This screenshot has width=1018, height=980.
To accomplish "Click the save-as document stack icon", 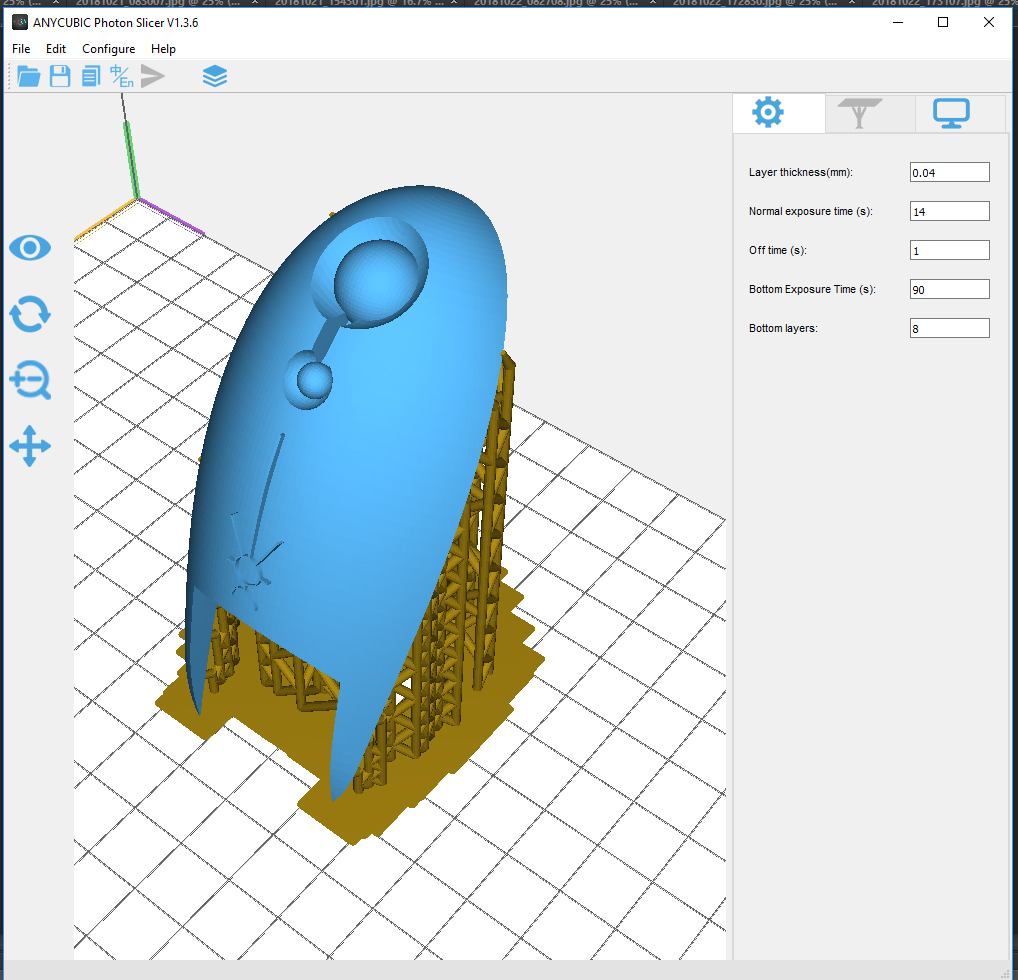I will (91, 77).
